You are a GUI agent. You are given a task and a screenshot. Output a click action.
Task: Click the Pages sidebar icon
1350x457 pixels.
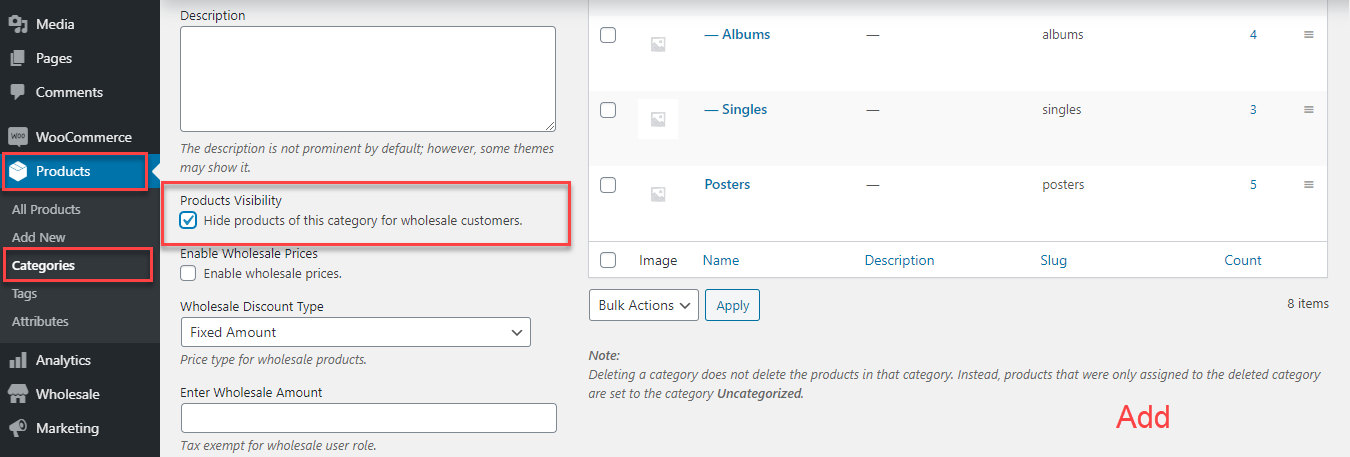(17, 58)
